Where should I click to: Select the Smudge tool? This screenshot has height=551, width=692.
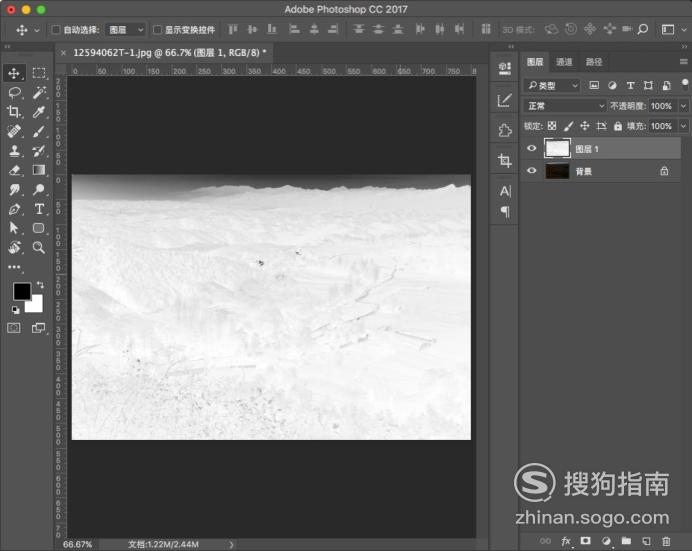tap(14, 190)
